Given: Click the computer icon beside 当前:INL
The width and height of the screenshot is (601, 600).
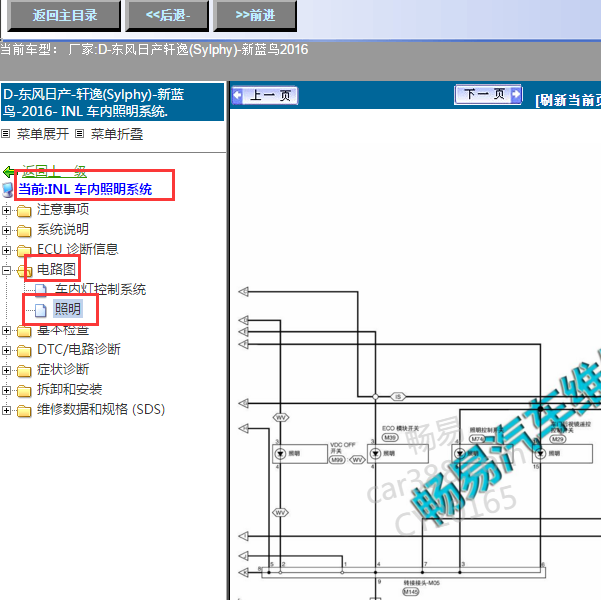Looking at the screenshot, I should coord(7,191).
